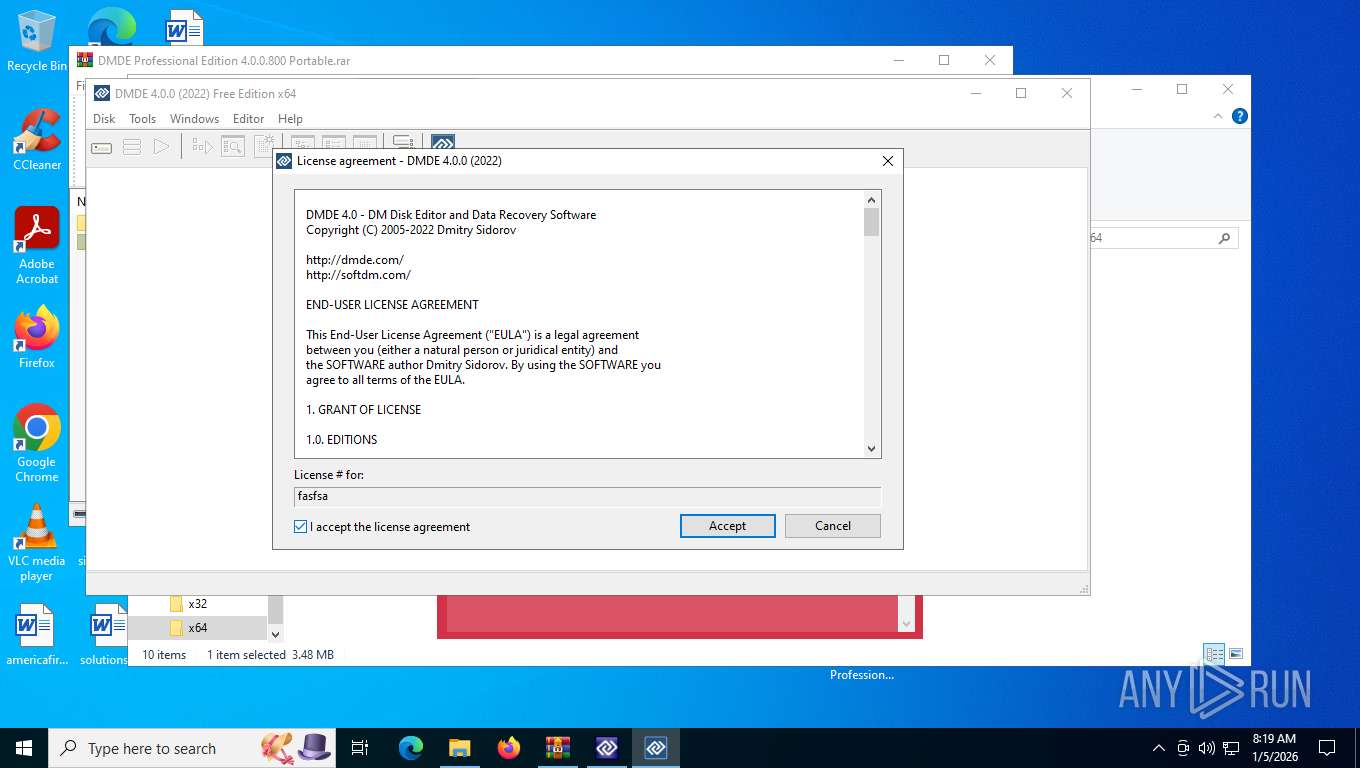Click the play-arrow toolbar icon in DMDE
This screenshot has height=768, width=1360.
[x=161, y=147]
